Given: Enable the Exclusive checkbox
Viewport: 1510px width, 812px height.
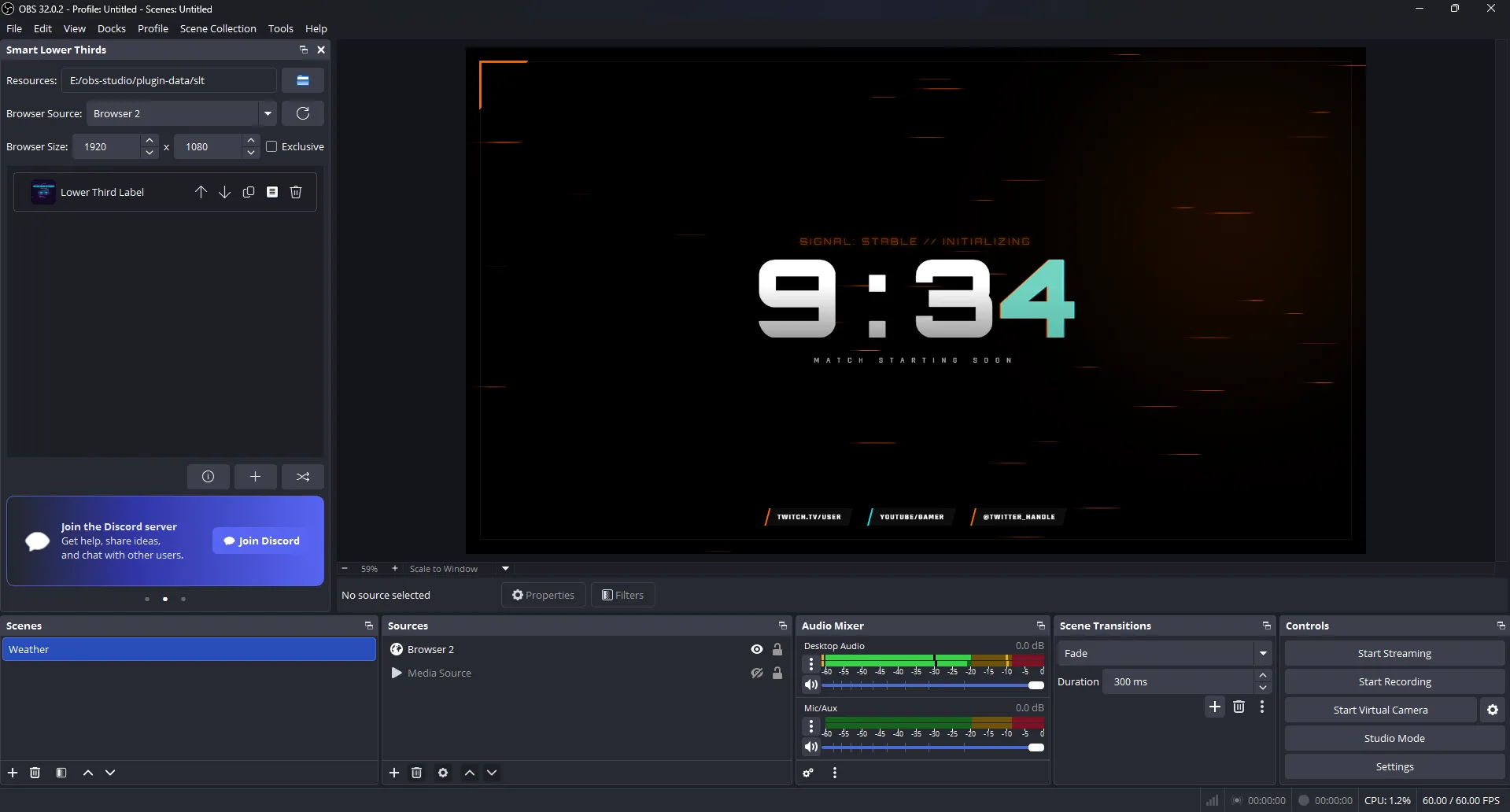Looking at the screenshot, I should tap(271, 146).
